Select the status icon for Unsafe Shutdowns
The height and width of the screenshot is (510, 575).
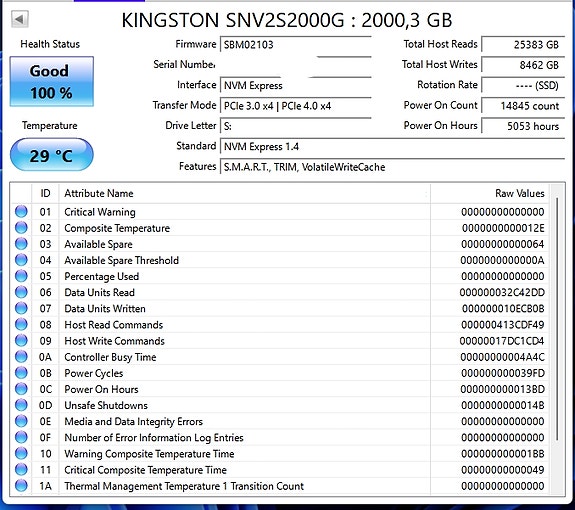click(x=21, y=405)
